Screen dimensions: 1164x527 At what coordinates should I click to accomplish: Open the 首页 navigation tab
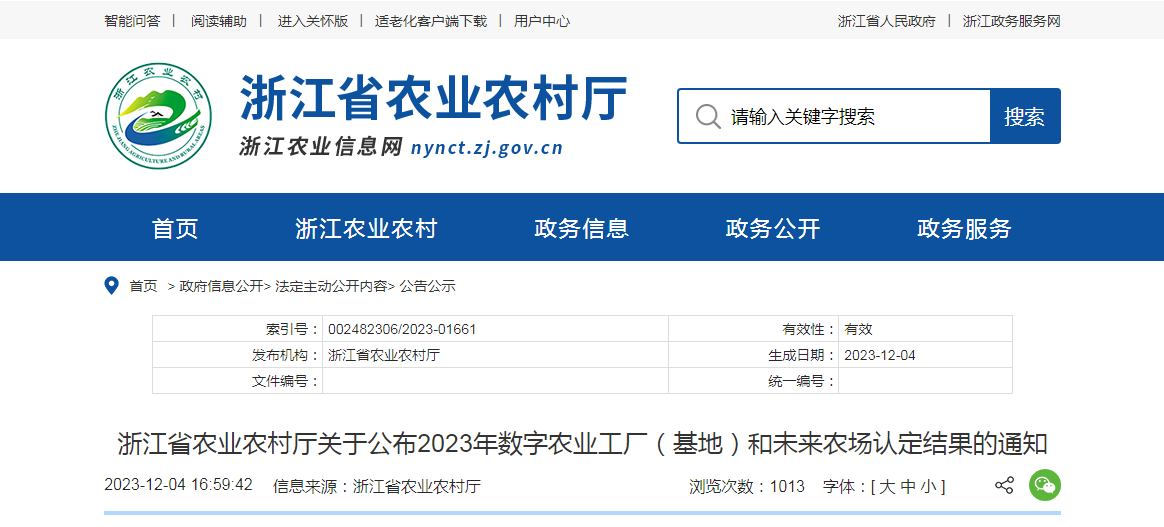(x=175, y=228)
